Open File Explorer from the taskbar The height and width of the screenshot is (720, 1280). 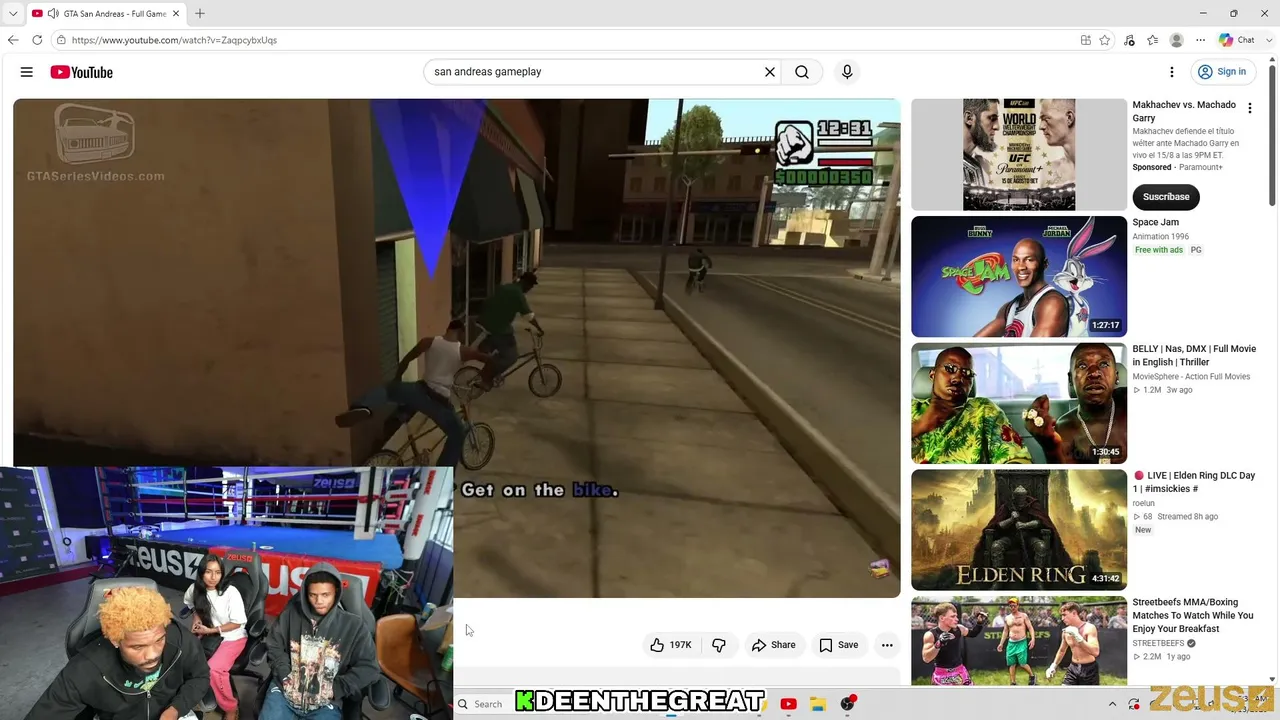[x=817, y=704]
